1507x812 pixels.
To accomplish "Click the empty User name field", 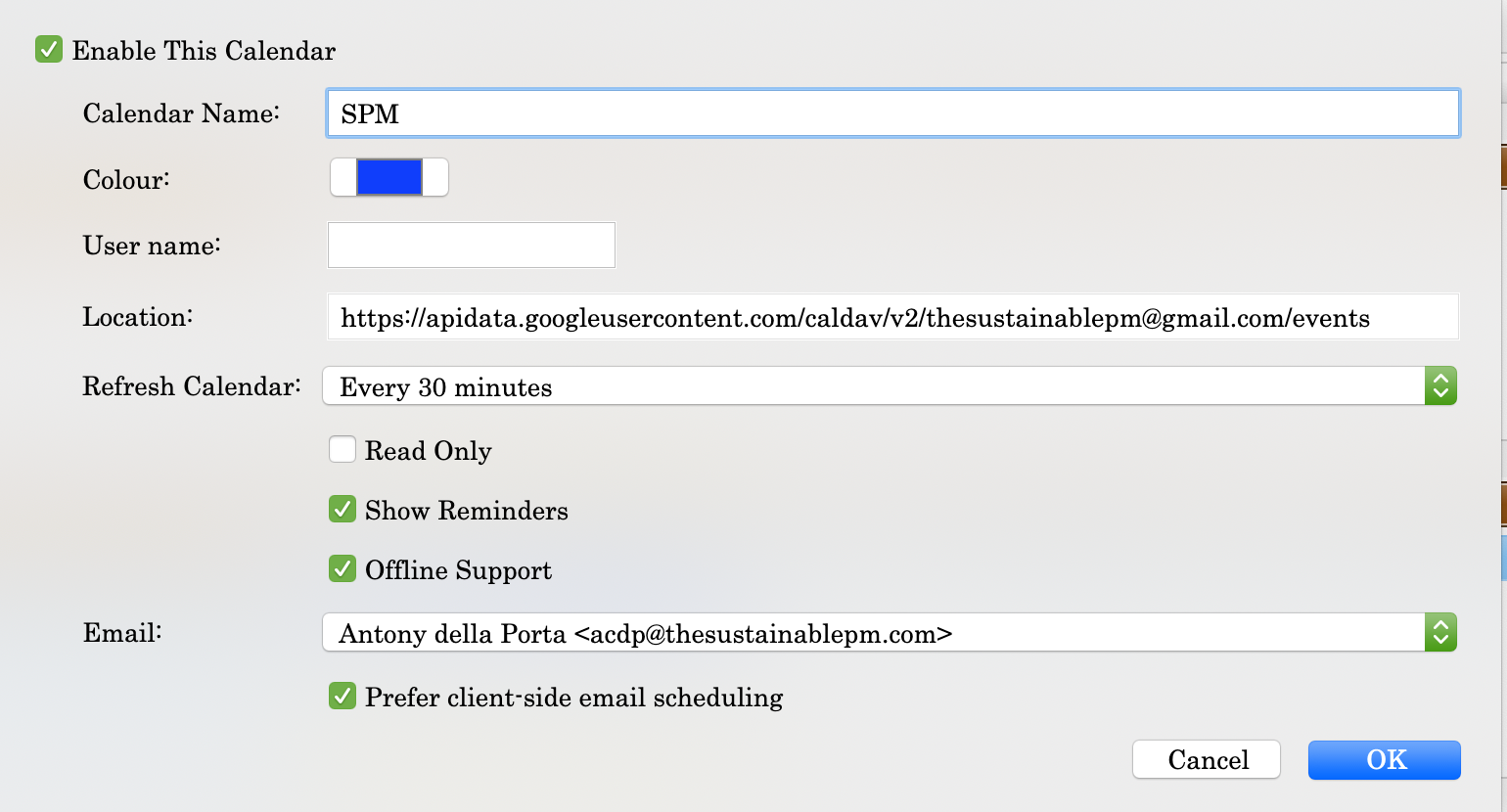I will (471, 245).
